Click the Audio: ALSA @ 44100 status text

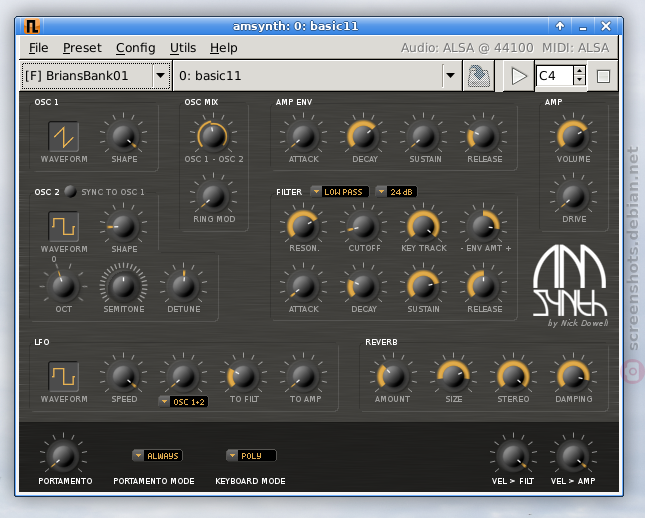point(467,48)
